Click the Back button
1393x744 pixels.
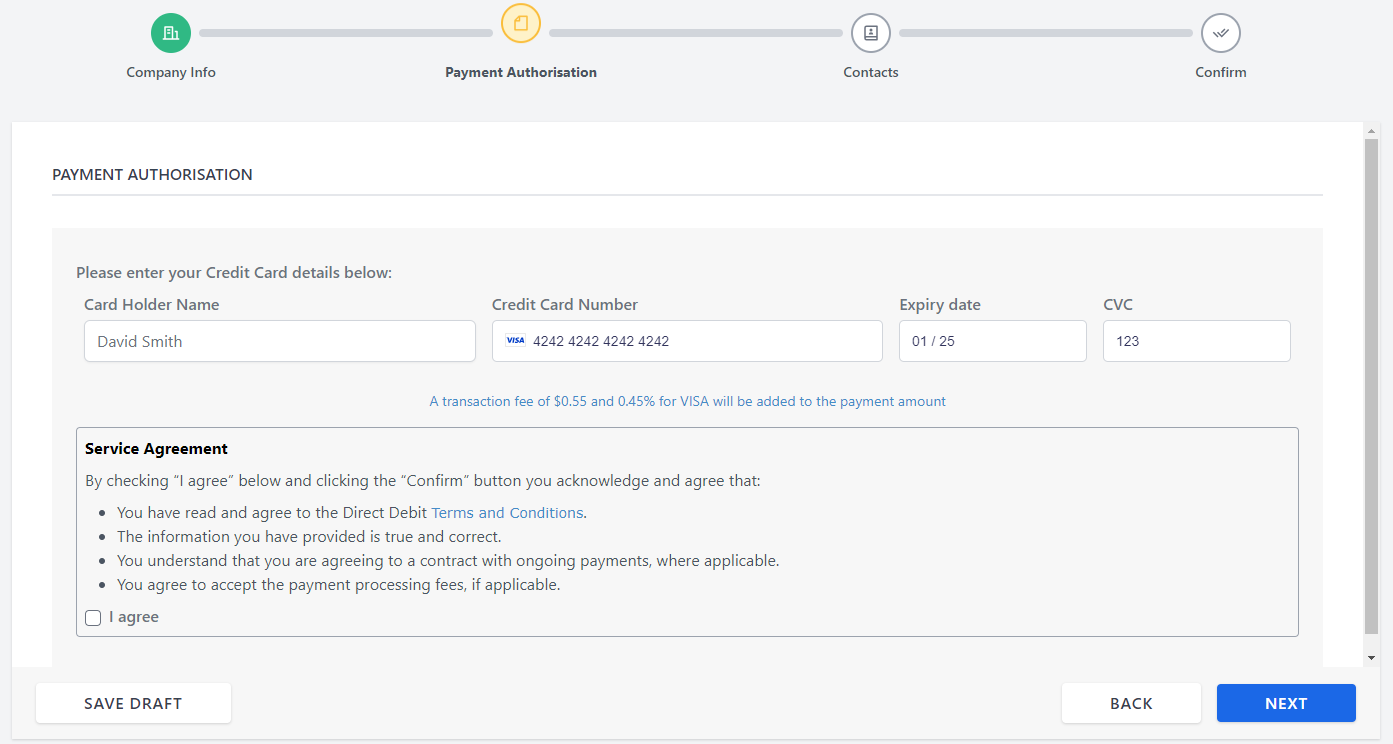pyautogui.click(x=1131, y=703)
